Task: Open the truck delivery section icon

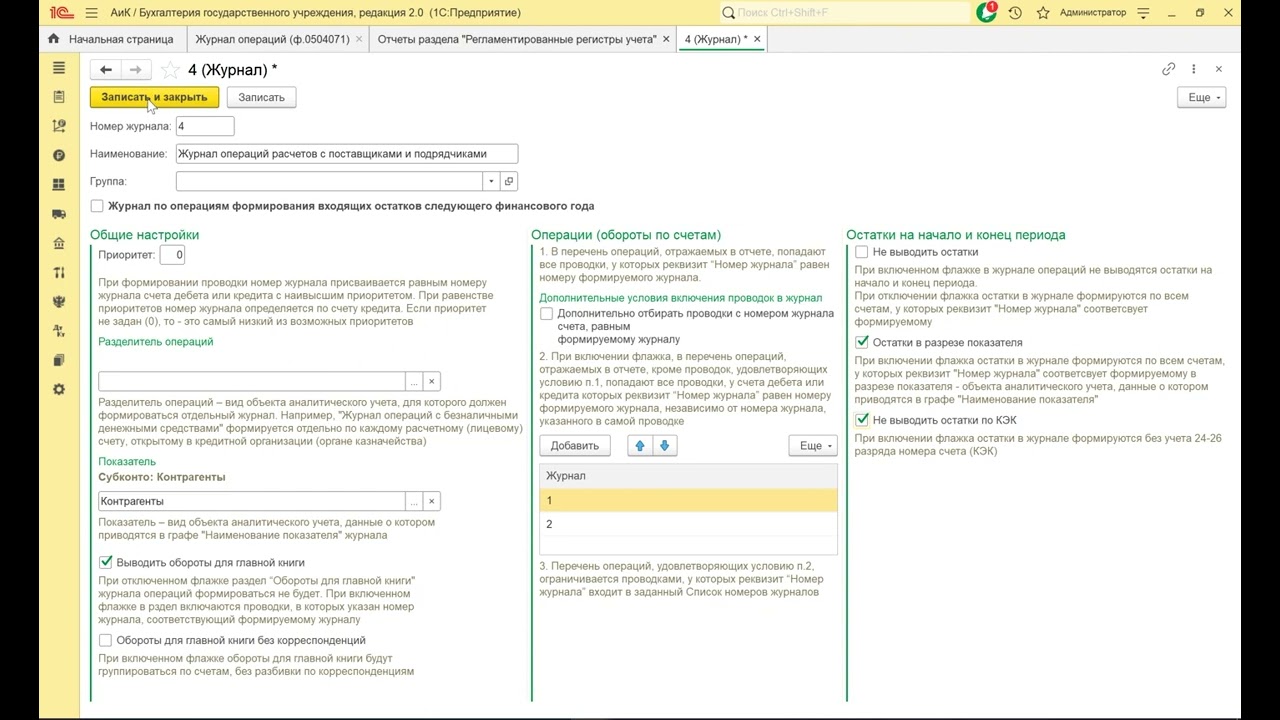Action: coord(59,214)
